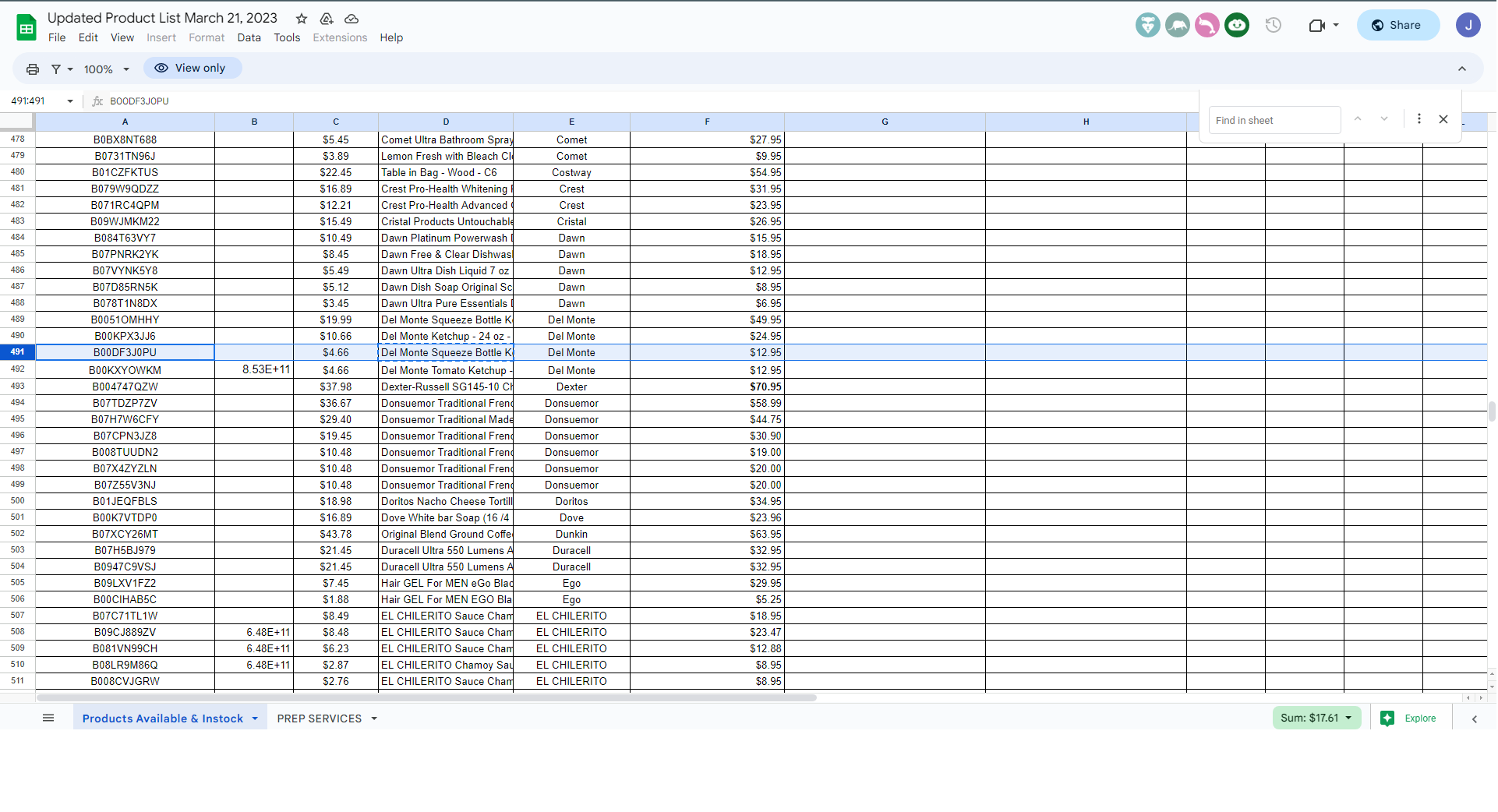This screenshot has height=812, width=1498.
Task: Click bold price $70.95 cell
Action: (x=707, y=387)
